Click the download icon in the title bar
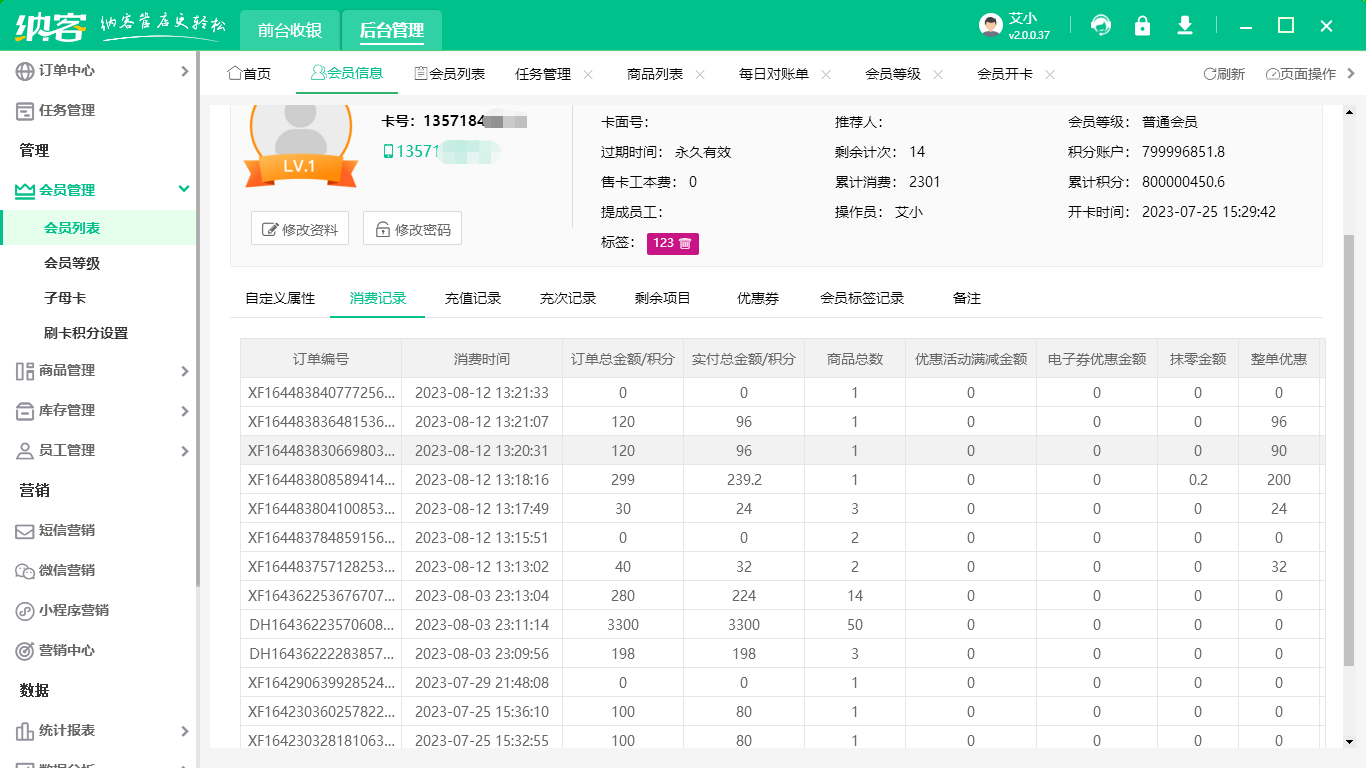 [x=1184, y=25]
